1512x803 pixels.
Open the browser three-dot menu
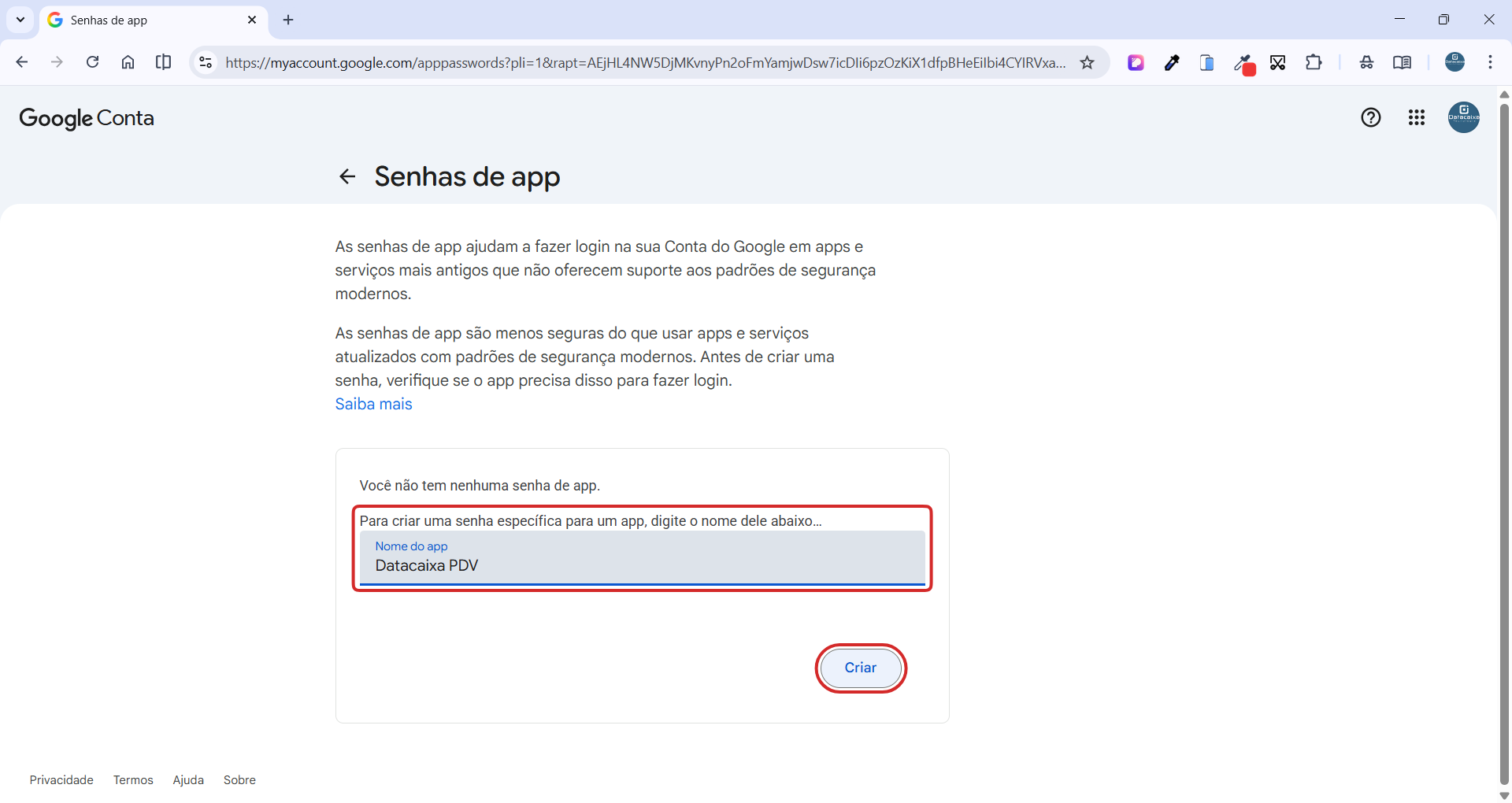click(1490, 63)
